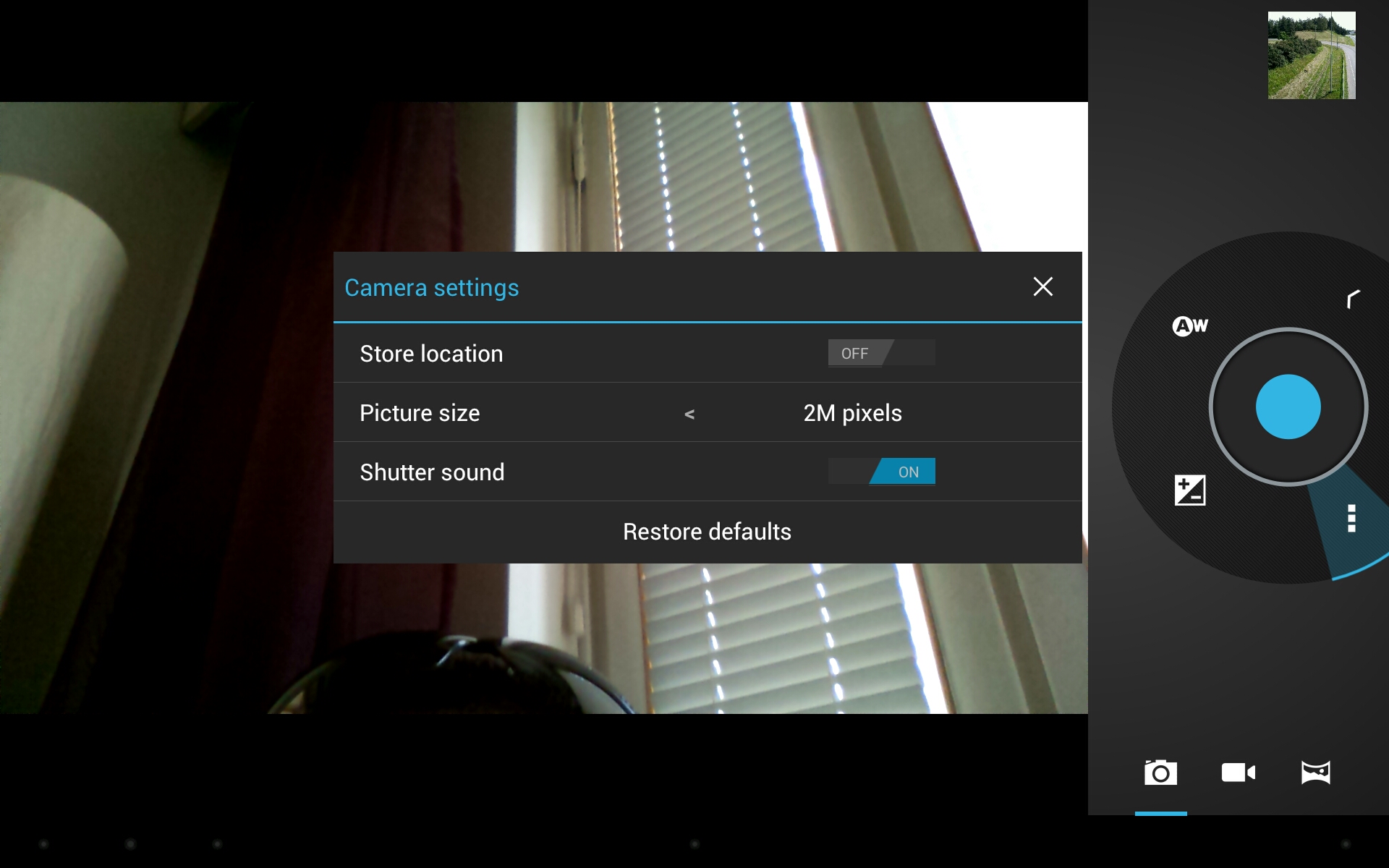The width and height of the screenshot is (1389, 868).
Task: Close the Camera settings dialog
Action: tap(1042, 286)
